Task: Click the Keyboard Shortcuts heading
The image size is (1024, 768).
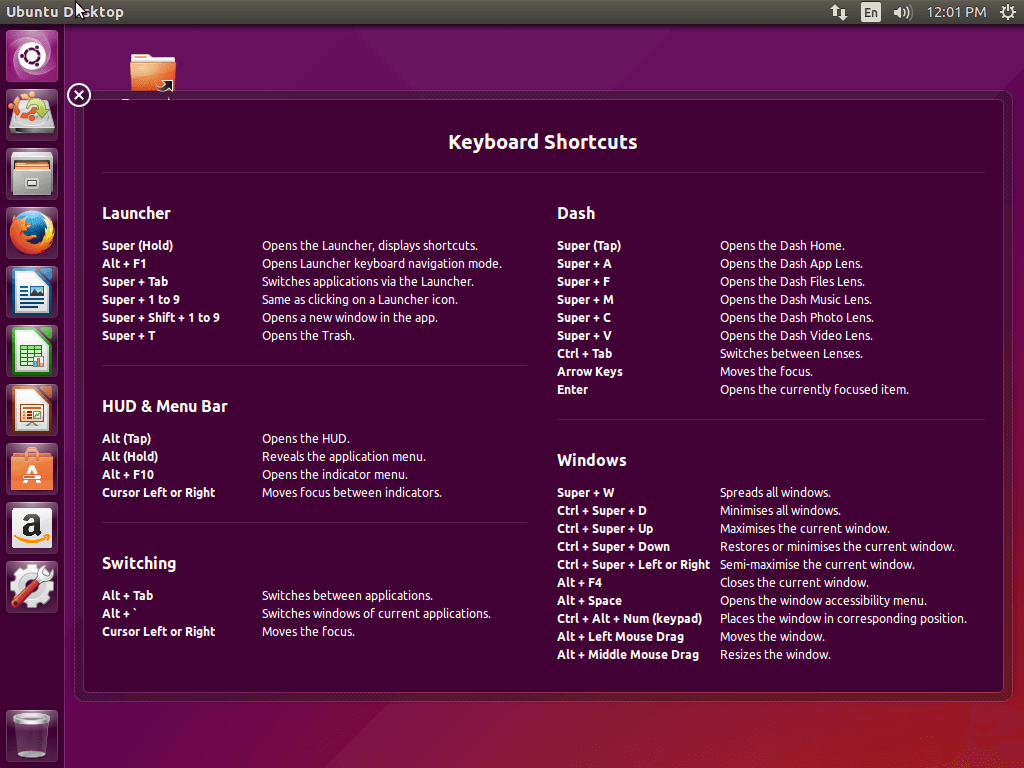Action: click(x=543, y=142)
